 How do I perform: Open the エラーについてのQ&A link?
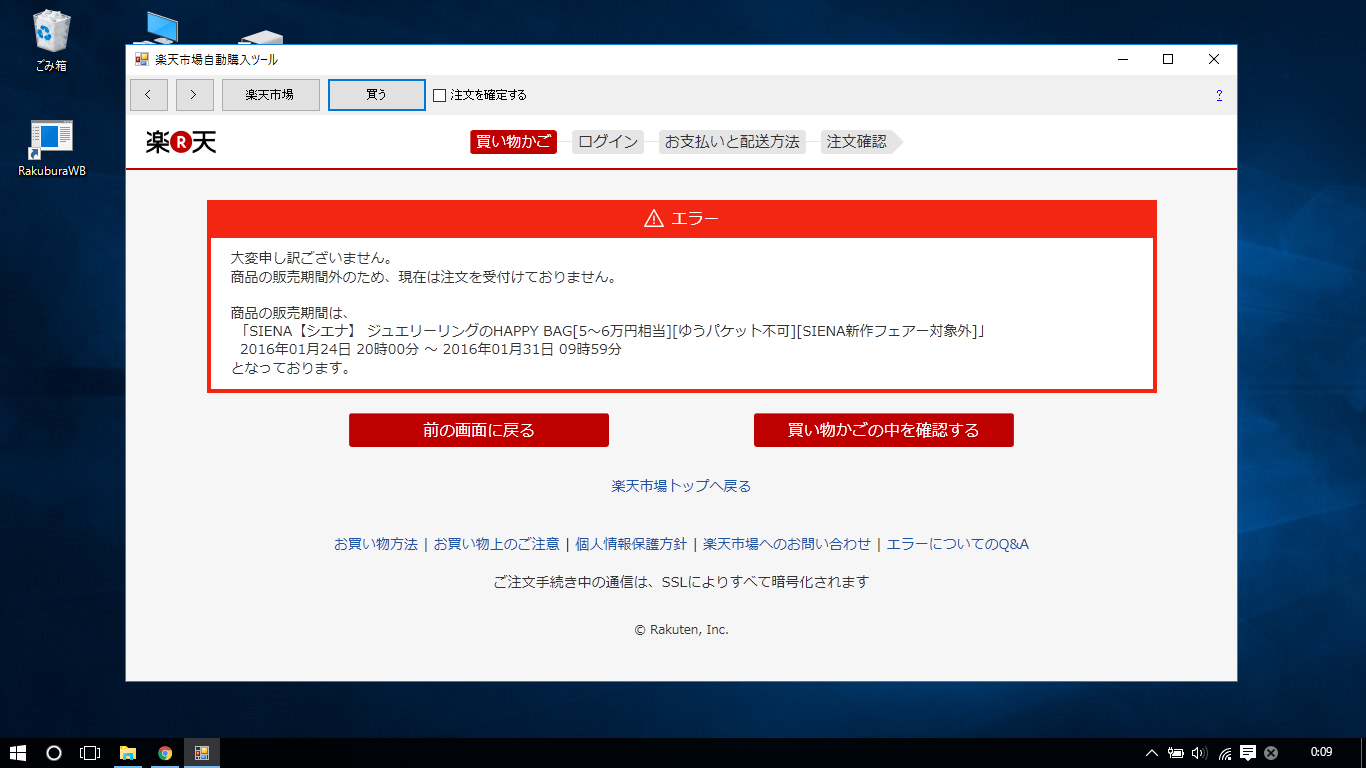(958, 544)
